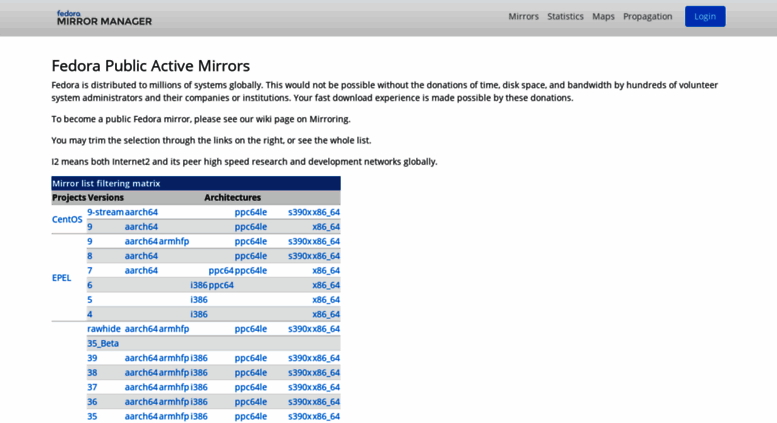Open the CentOS project link
The image size is (777, 423).
[x=67, y=219]
